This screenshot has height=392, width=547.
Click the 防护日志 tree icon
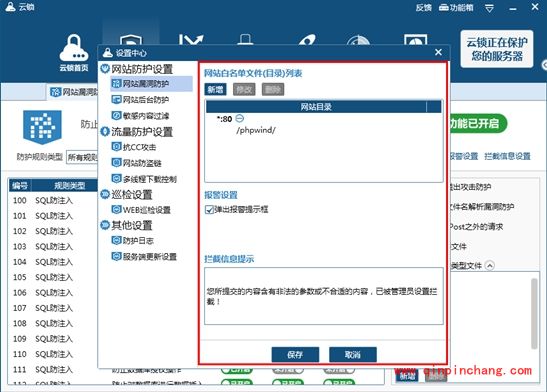click(x=116, y=240)
